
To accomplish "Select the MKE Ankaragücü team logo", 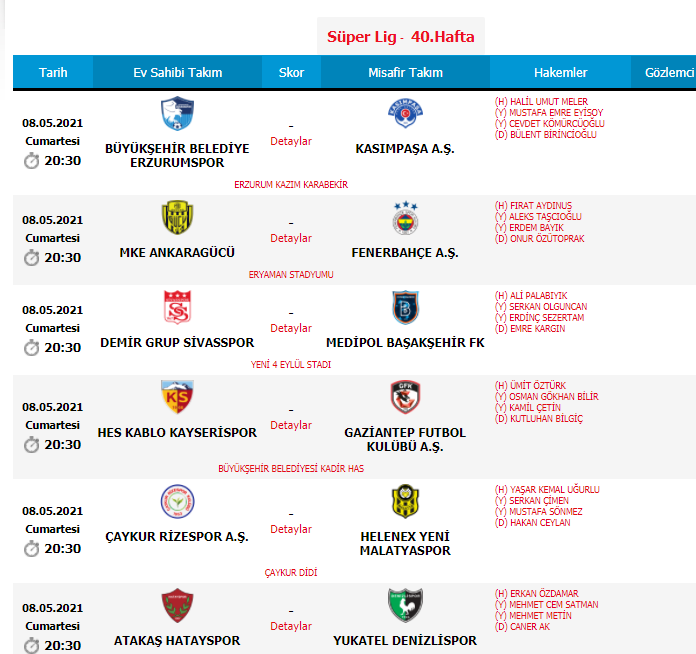I will point(177,218).
